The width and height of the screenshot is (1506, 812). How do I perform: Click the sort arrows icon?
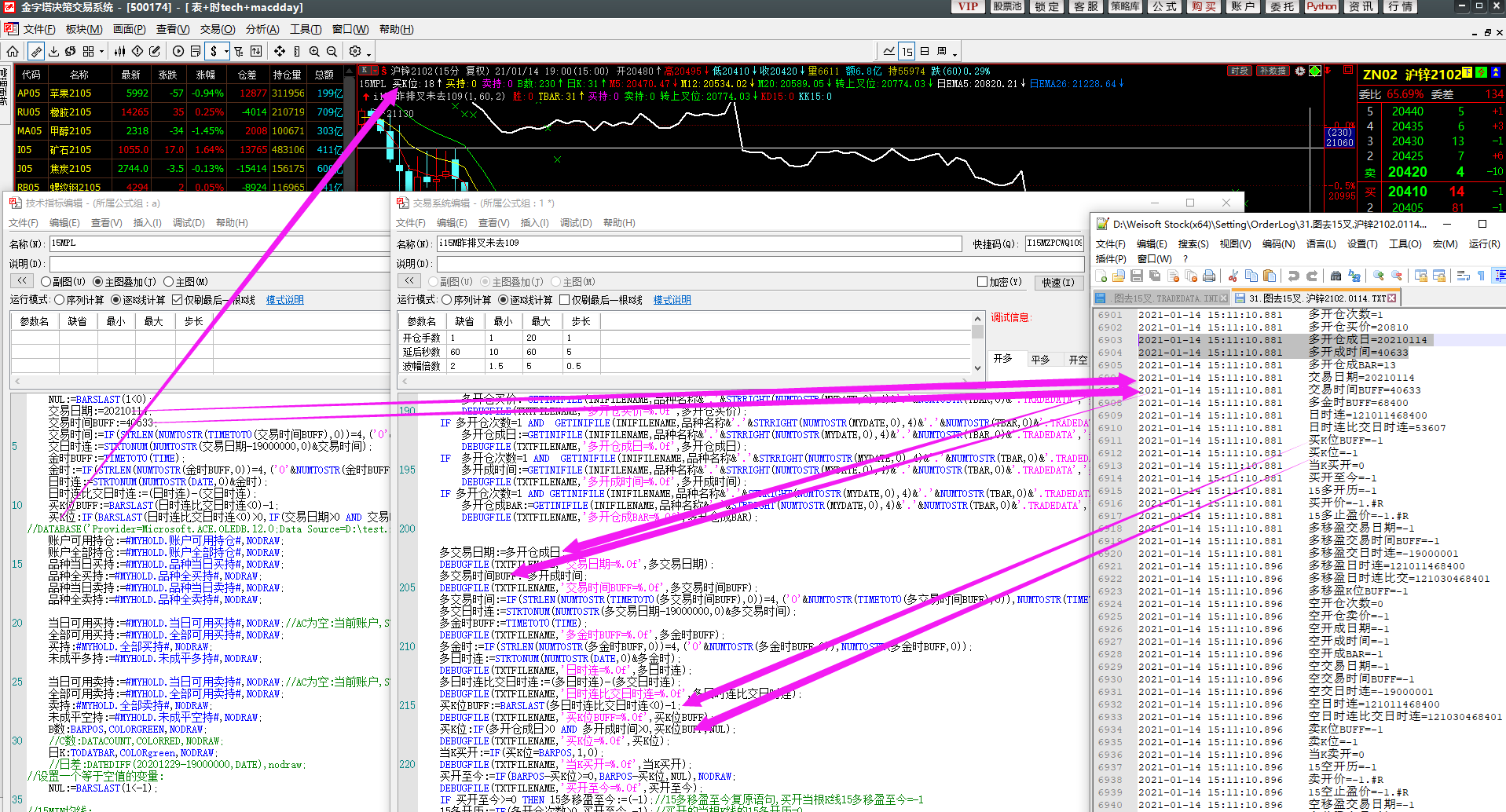256,51
